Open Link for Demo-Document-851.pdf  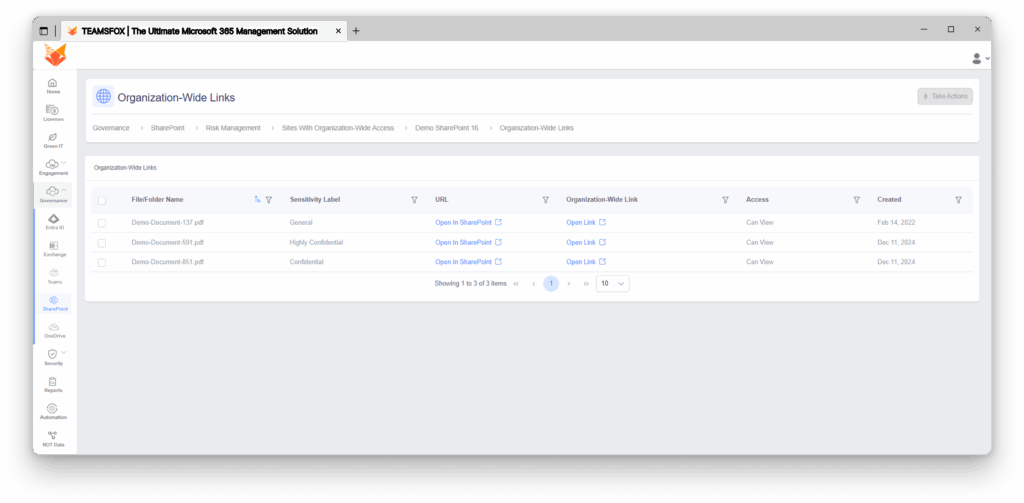(x=586, y=262)
